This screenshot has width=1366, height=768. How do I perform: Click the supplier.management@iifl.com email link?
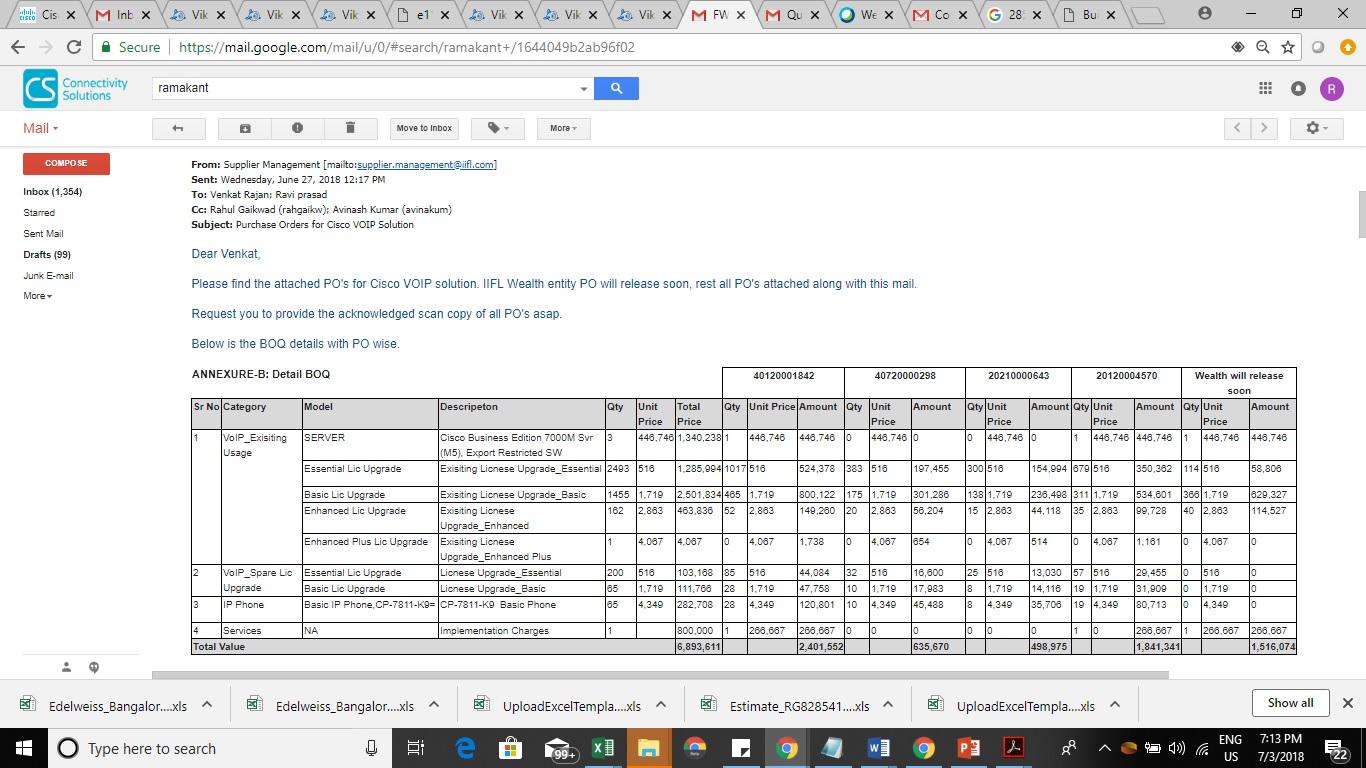pyautogui.click(x=425, y=165)
